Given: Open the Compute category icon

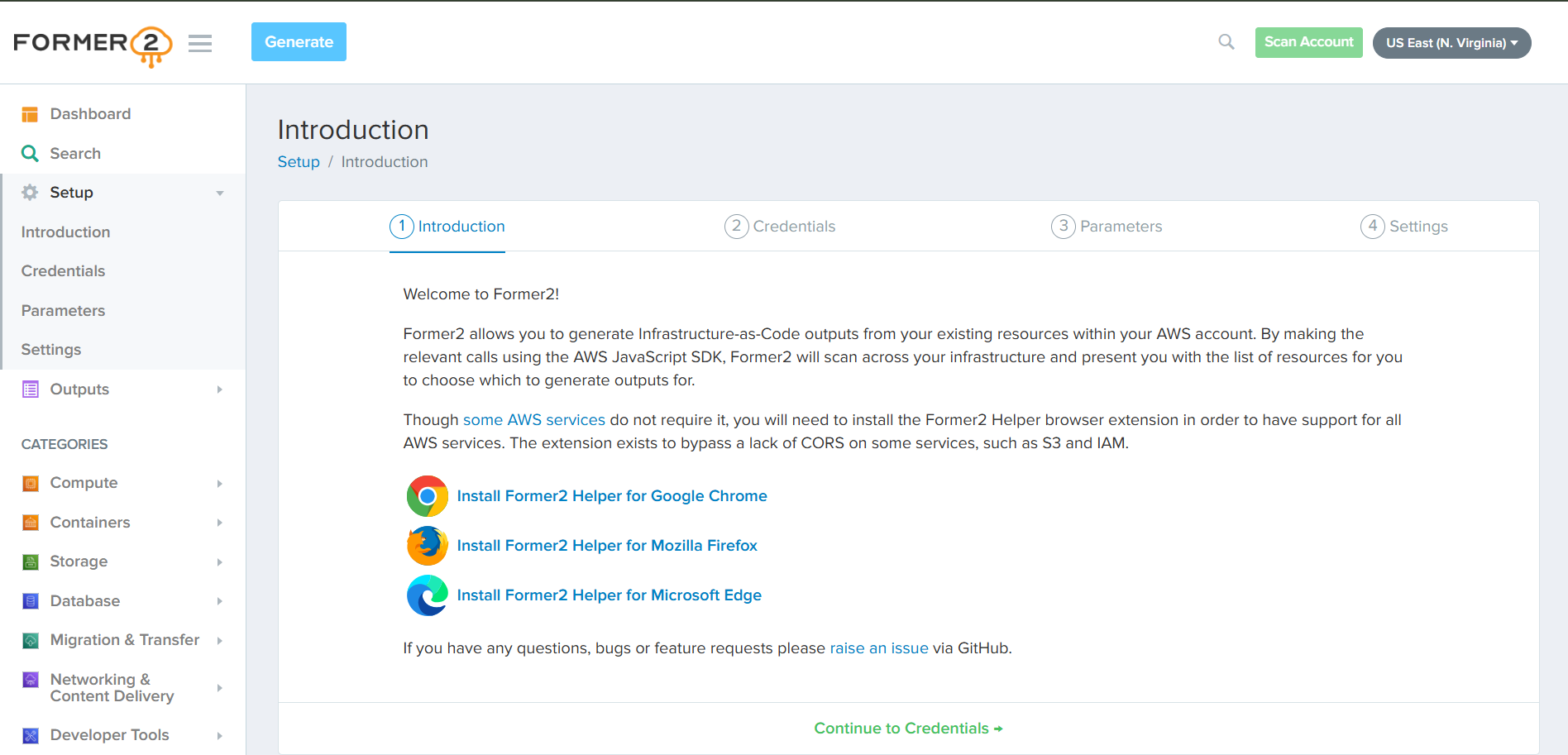Looking at the screenshot, I should coord(30,482).
